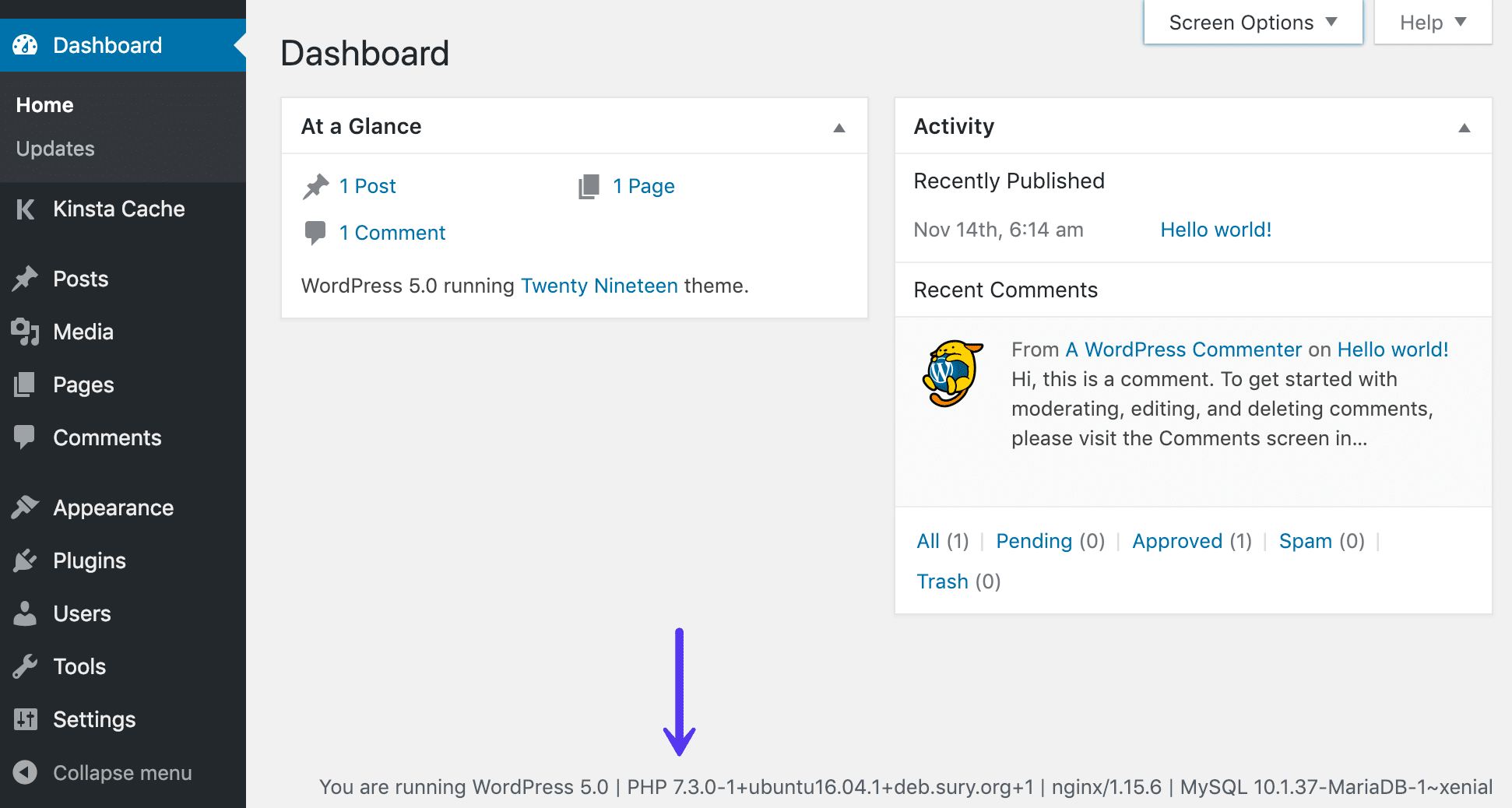
Task: Click the Twenty Nineteen theme link
Action: click(x=600, y=286)
